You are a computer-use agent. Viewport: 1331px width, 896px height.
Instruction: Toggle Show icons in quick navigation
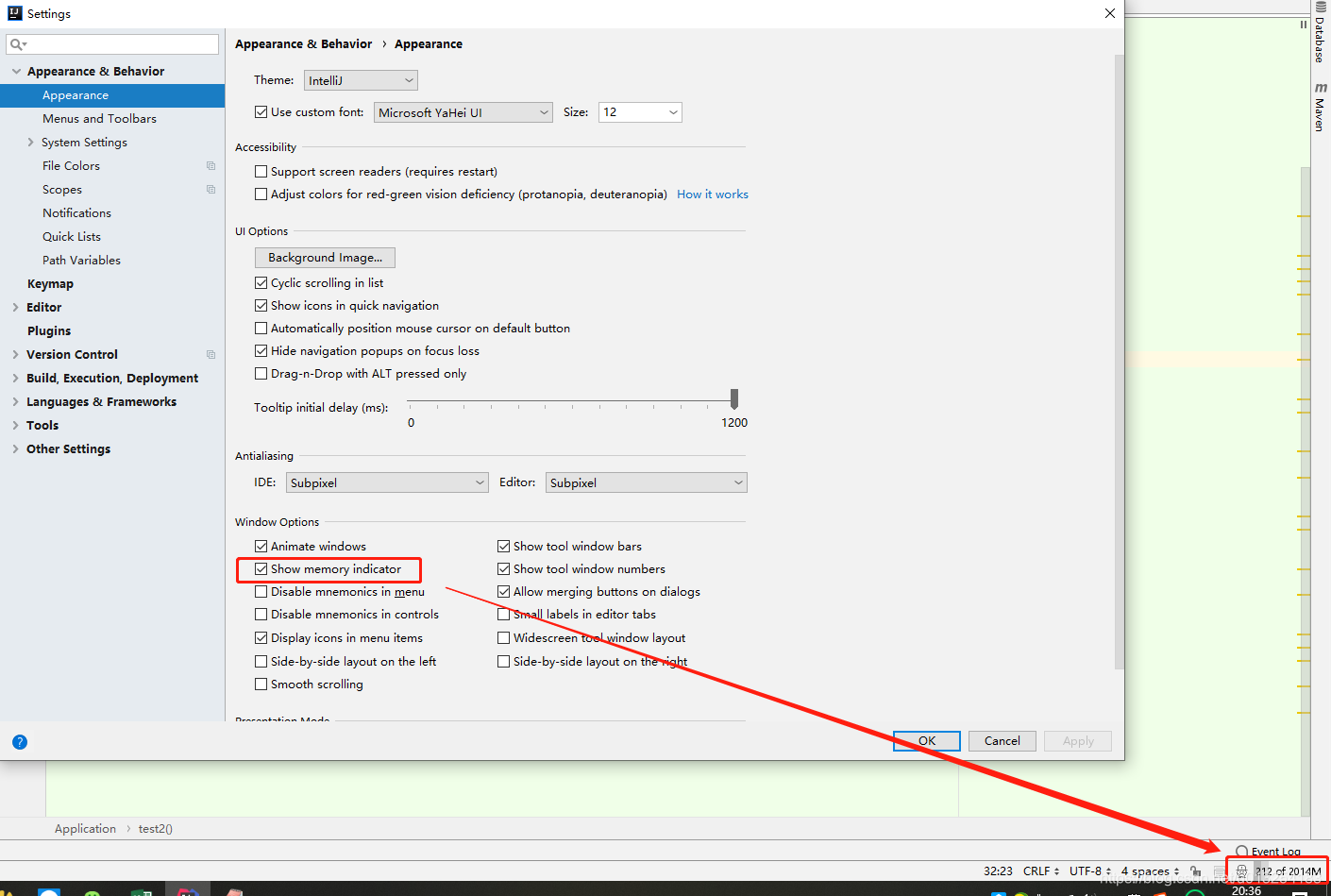pyautogui.click(x=261, y=306)
